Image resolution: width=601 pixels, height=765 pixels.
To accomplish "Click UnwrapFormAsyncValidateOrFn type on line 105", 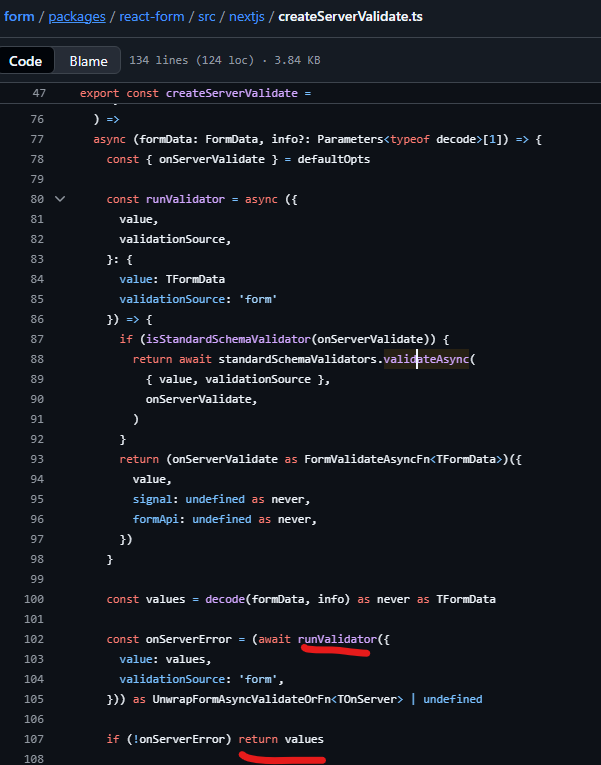I will click(241, 699).
